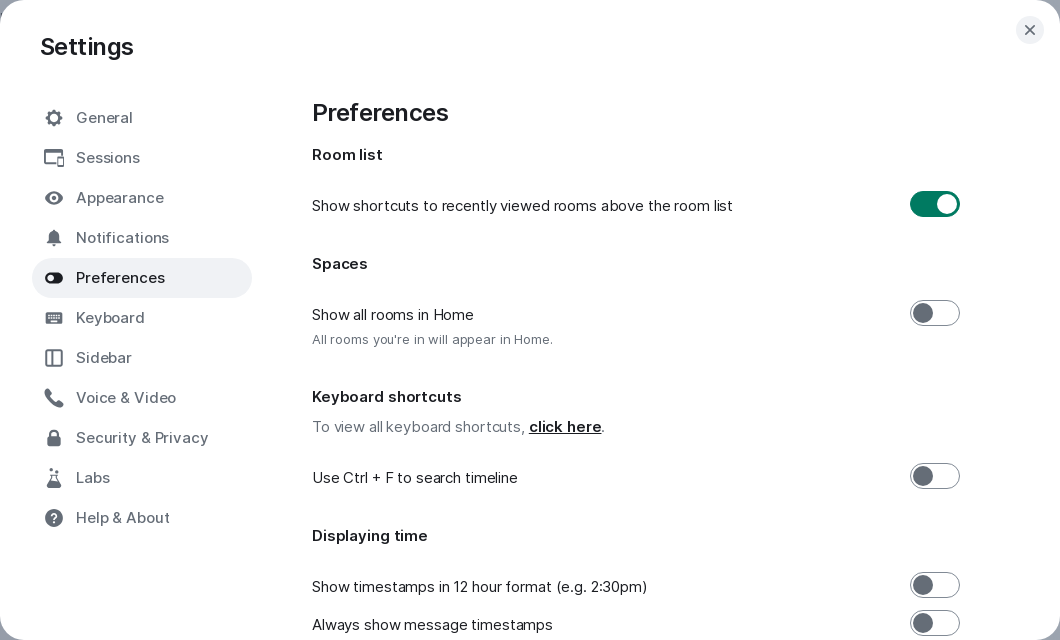Enable Show all rooms in Home
This screenshot has height=640, width=1060.
coord(934,313)
